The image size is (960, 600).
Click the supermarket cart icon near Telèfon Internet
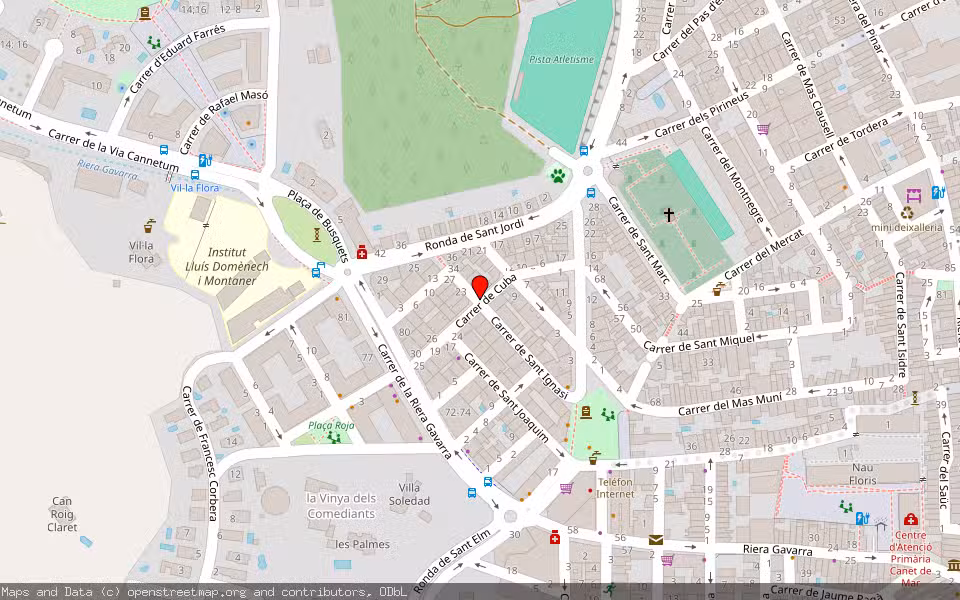coord(565,488)
